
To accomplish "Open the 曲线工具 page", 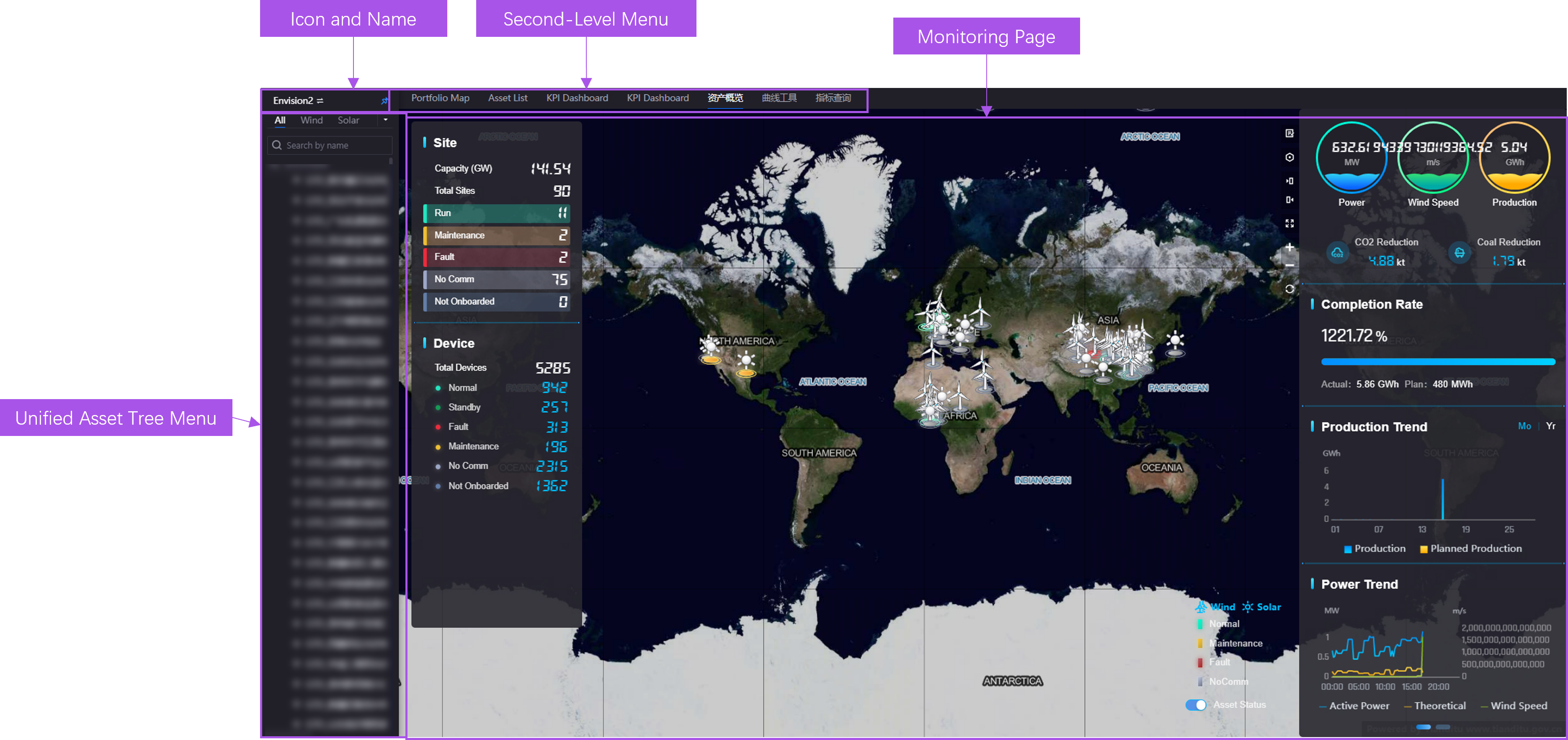I will (x=779, y=98).
